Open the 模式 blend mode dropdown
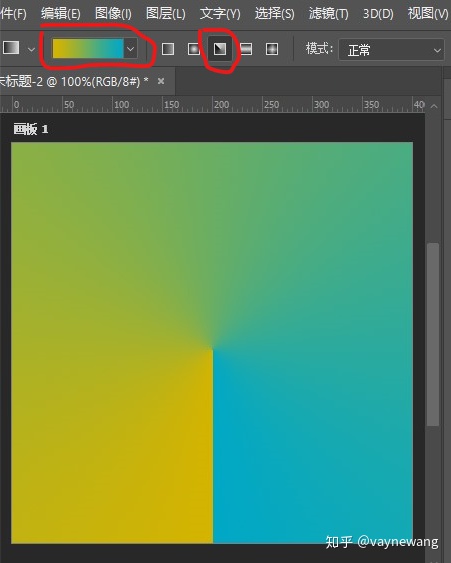This screenshot has height=563, width=451. (x=391, y=50)
